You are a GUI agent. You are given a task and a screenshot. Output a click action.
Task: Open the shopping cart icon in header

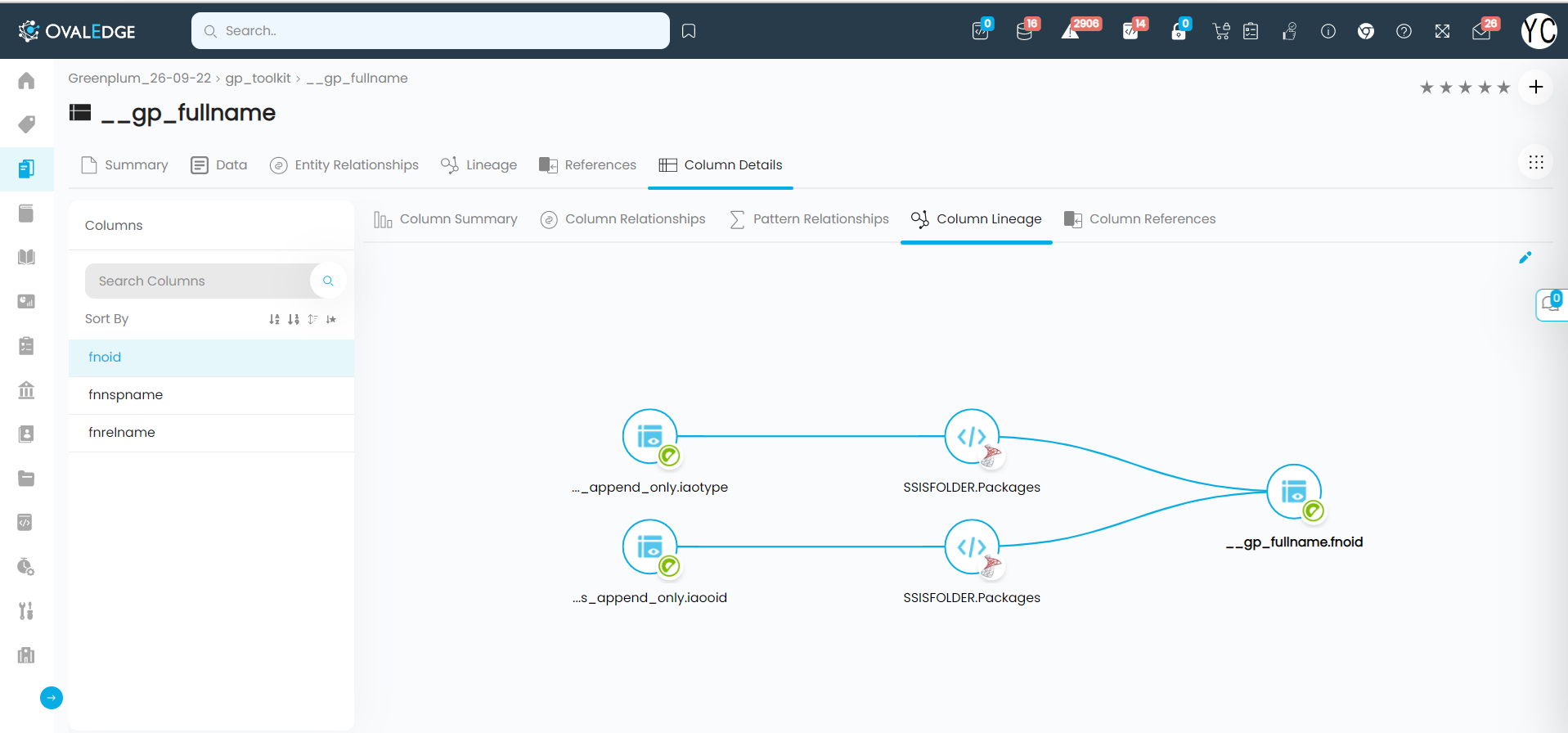point(1220,31)
